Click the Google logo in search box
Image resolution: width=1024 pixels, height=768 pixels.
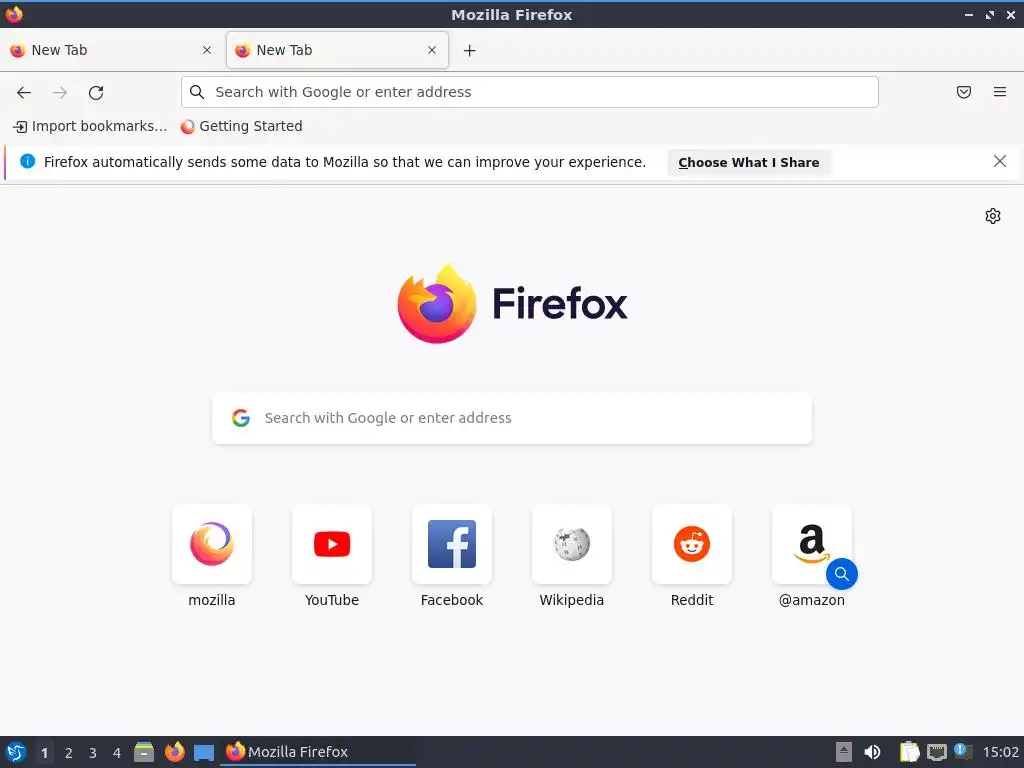241,418
